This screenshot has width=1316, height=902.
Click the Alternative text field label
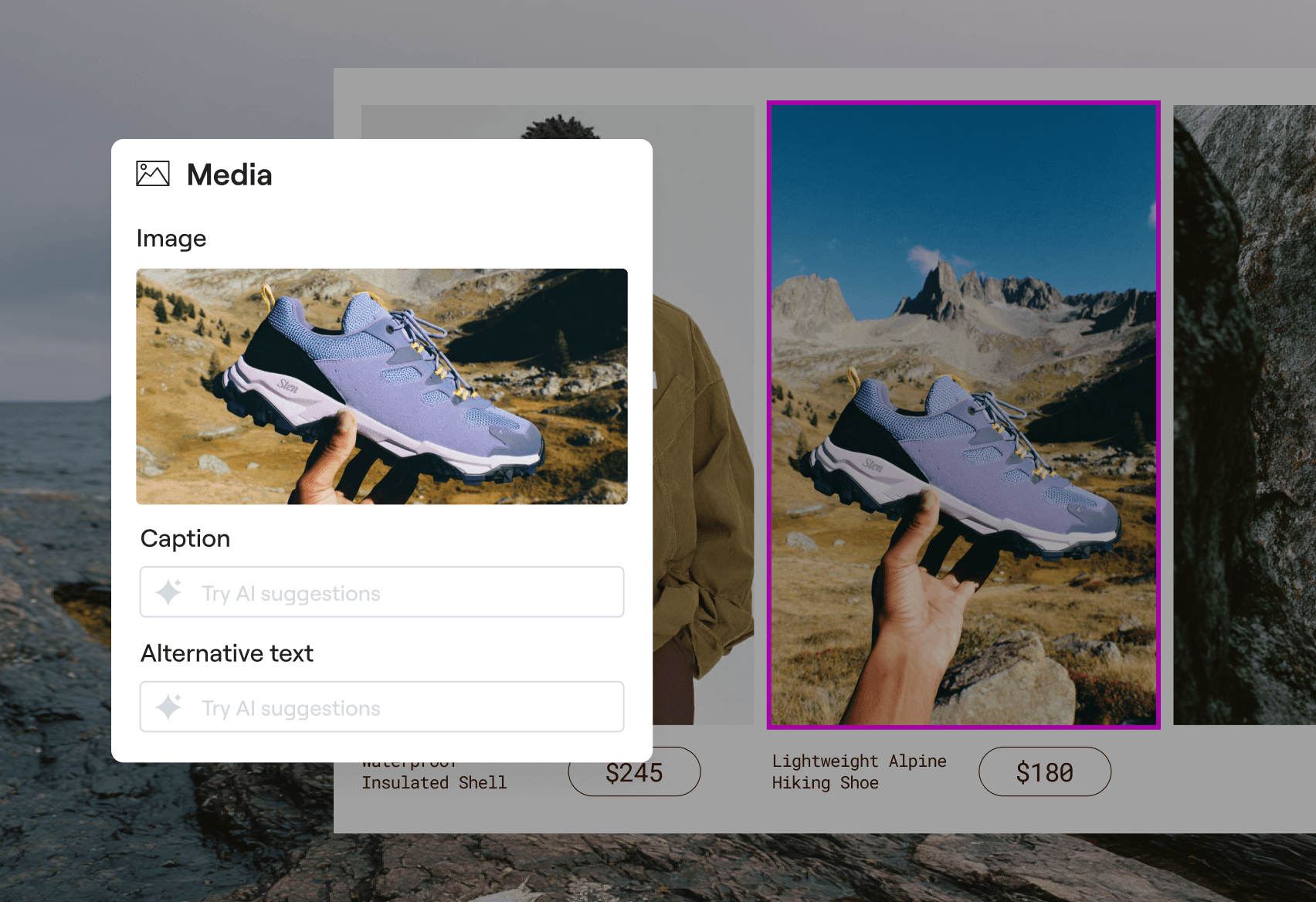pyautogui.click(x=227, y=653)
